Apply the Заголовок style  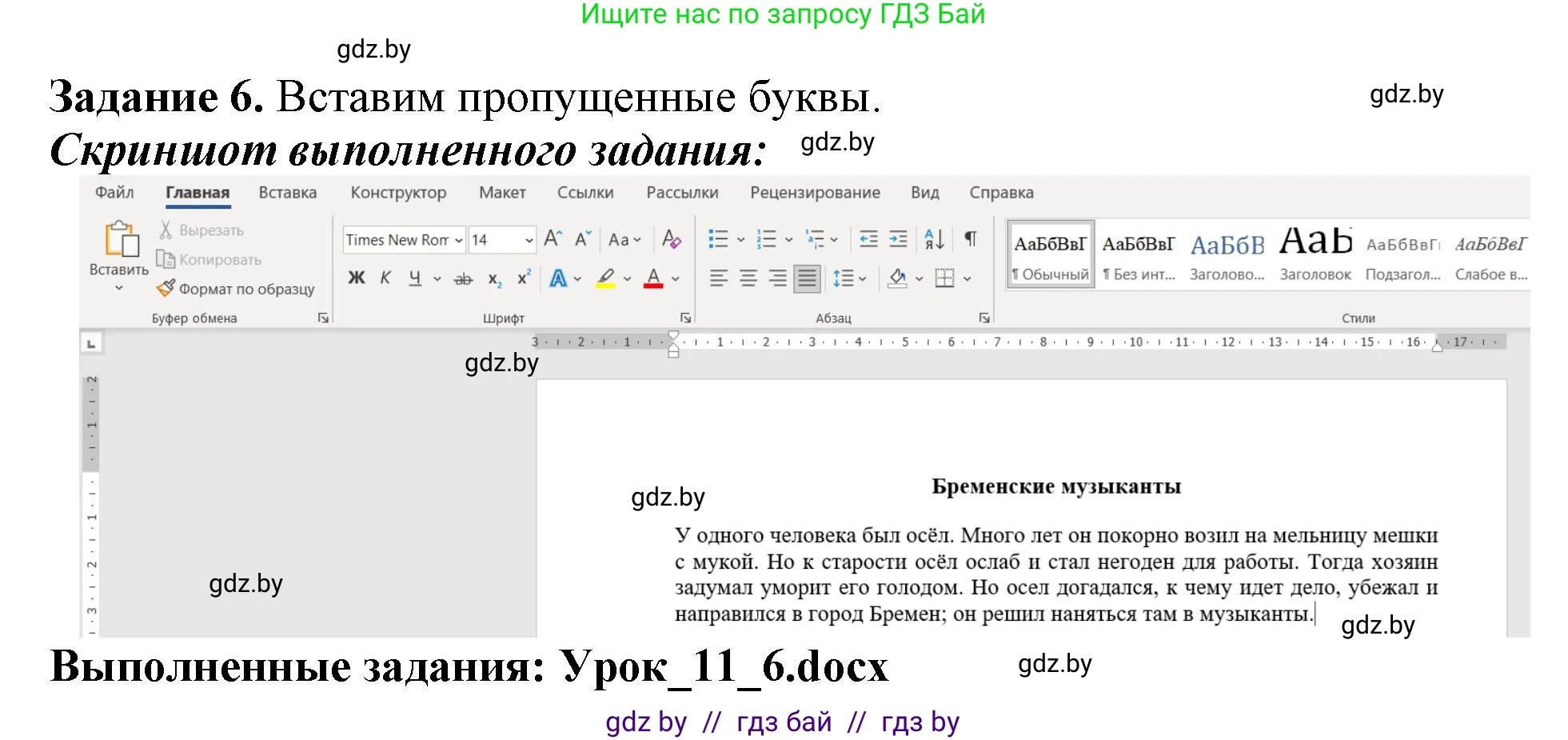point(1314,252)
